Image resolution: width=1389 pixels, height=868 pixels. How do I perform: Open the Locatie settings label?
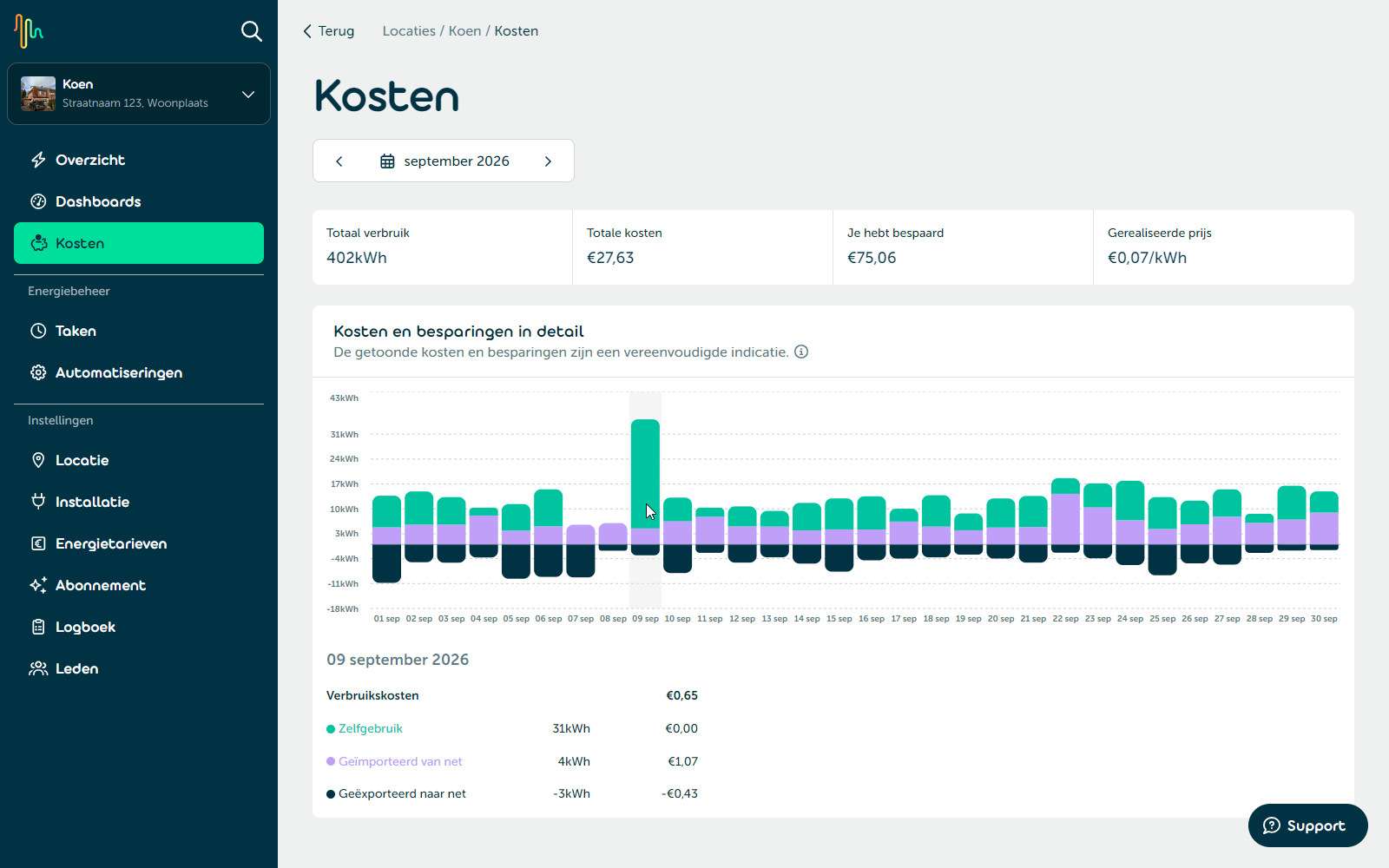pos(82,460)
